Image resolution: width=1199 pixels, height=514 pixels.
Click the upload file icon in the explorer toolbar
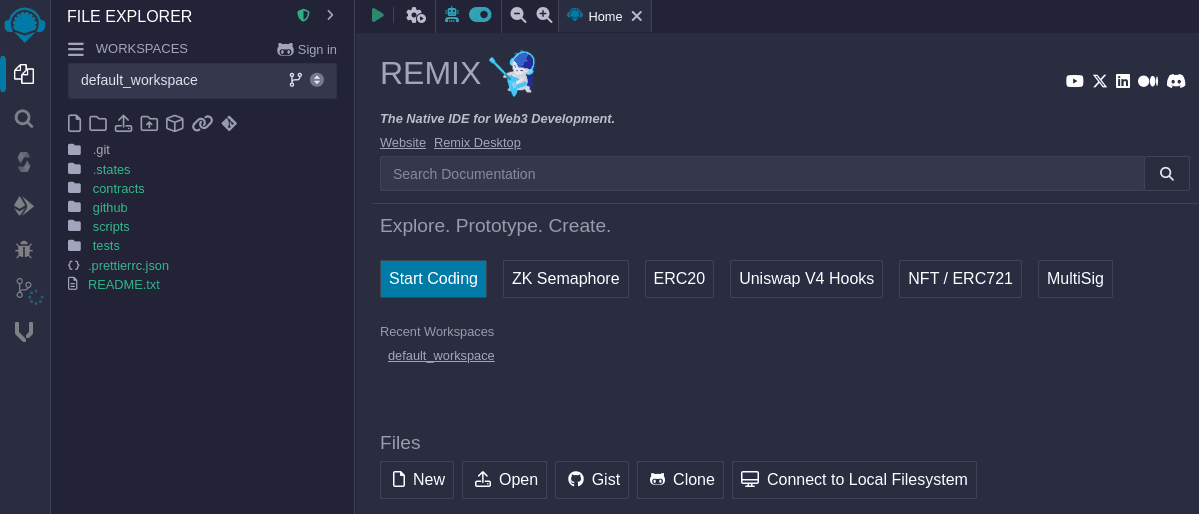(123, 123)
